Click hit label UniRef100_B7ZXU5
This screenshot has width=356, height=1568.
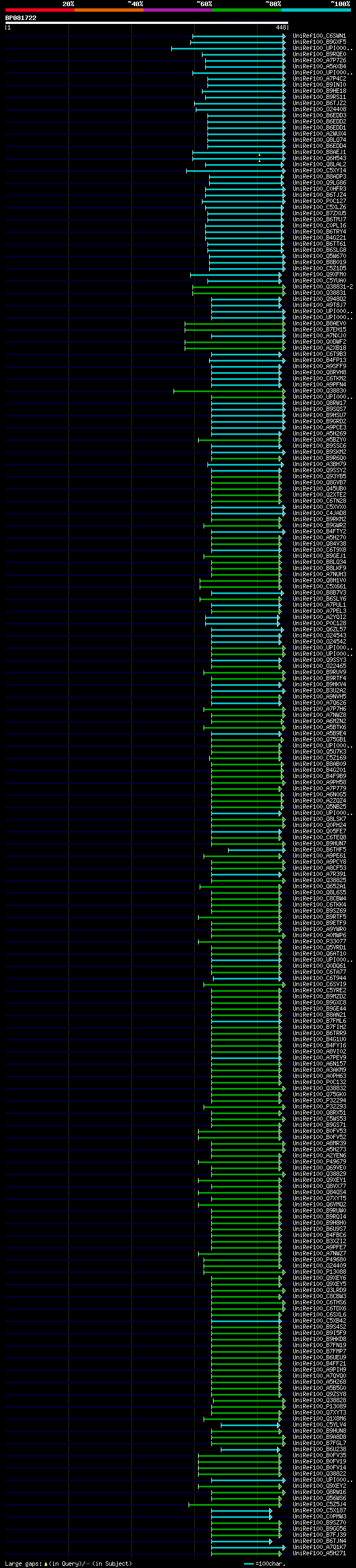pos(319,213)
